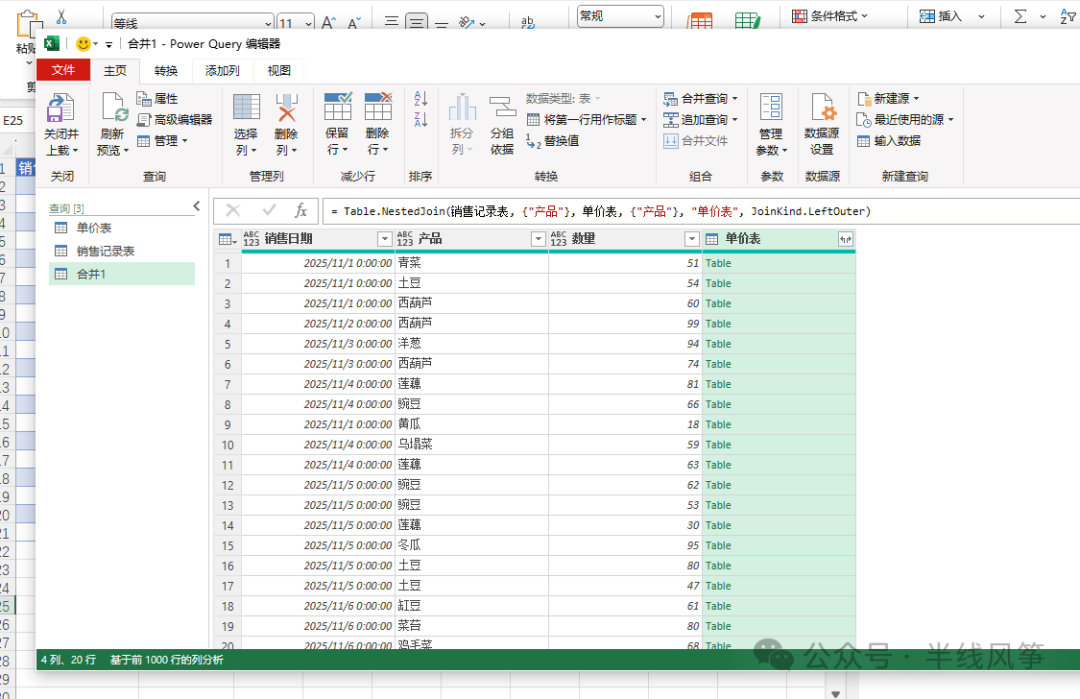The width and height of the screenshot is (1080, 699).
Task: Click the 分组依据 group by icon
Action: (x=502, y=108)
